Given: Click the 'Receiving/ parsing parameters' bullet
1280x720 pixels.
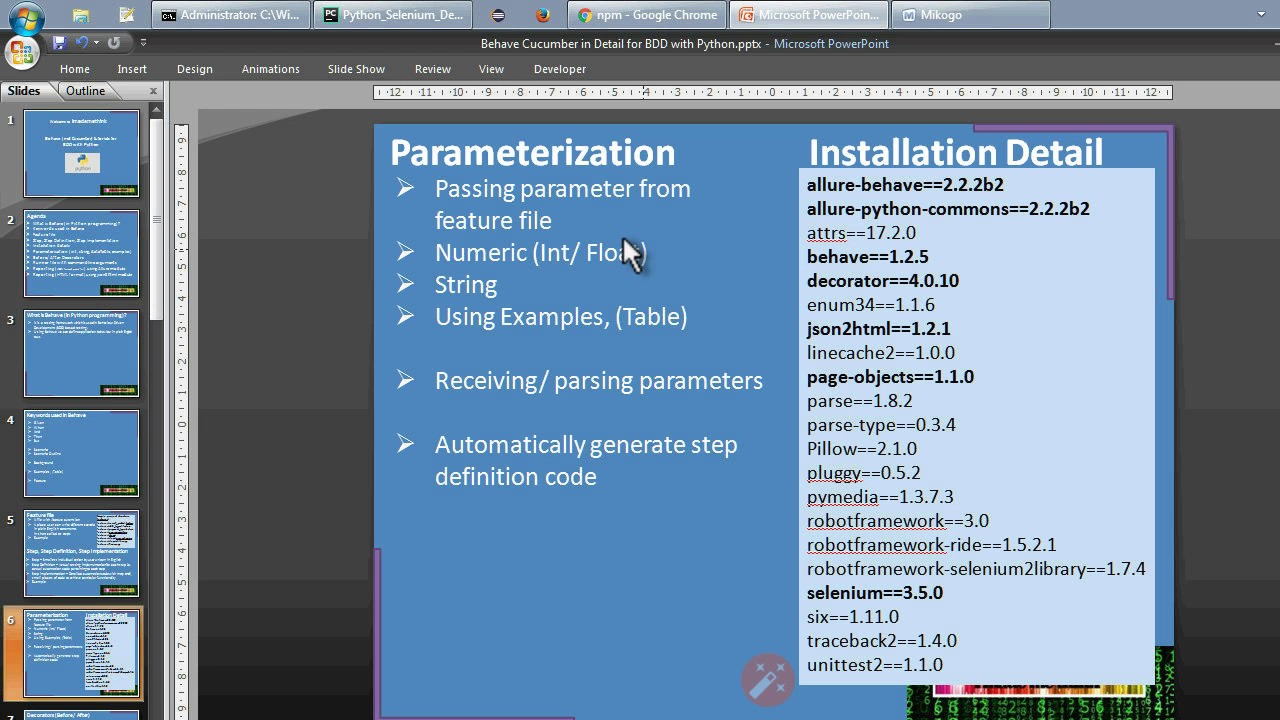Looking at the screenshot, I should tap(598, 381).
